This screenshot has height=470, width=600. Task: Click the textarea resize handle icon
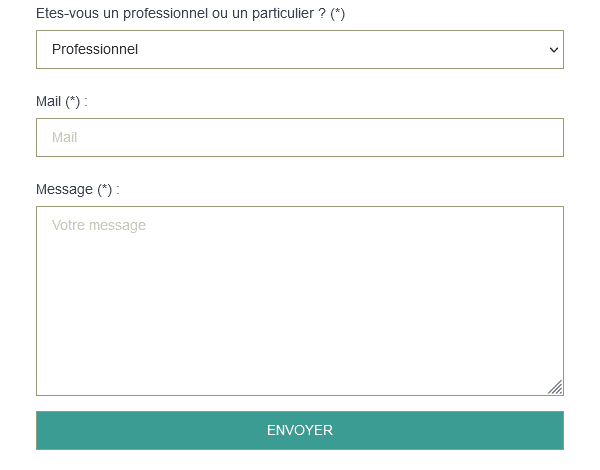pos(555,387)
